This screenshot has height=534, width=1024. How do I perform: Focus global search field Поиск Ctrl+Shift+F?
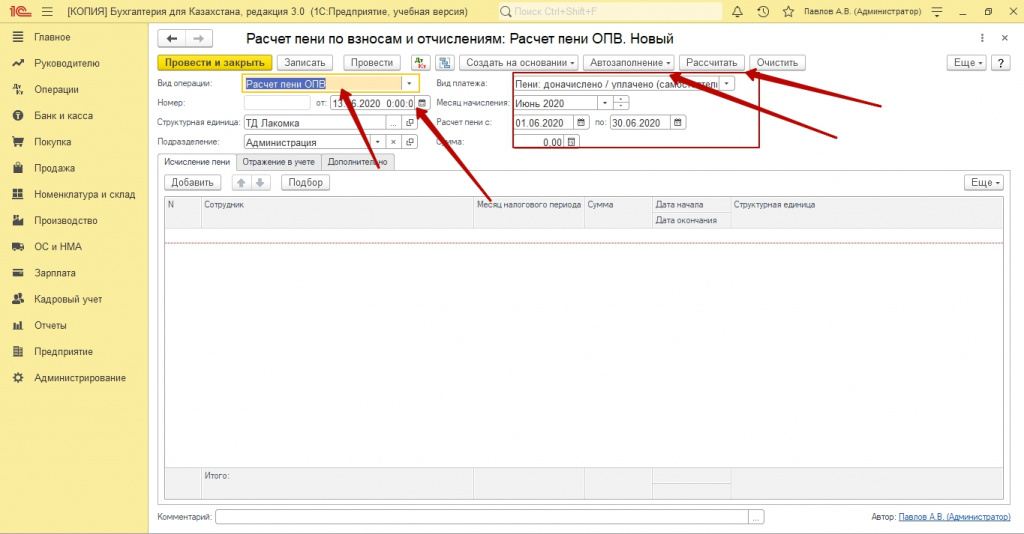(x=611, y=12)
